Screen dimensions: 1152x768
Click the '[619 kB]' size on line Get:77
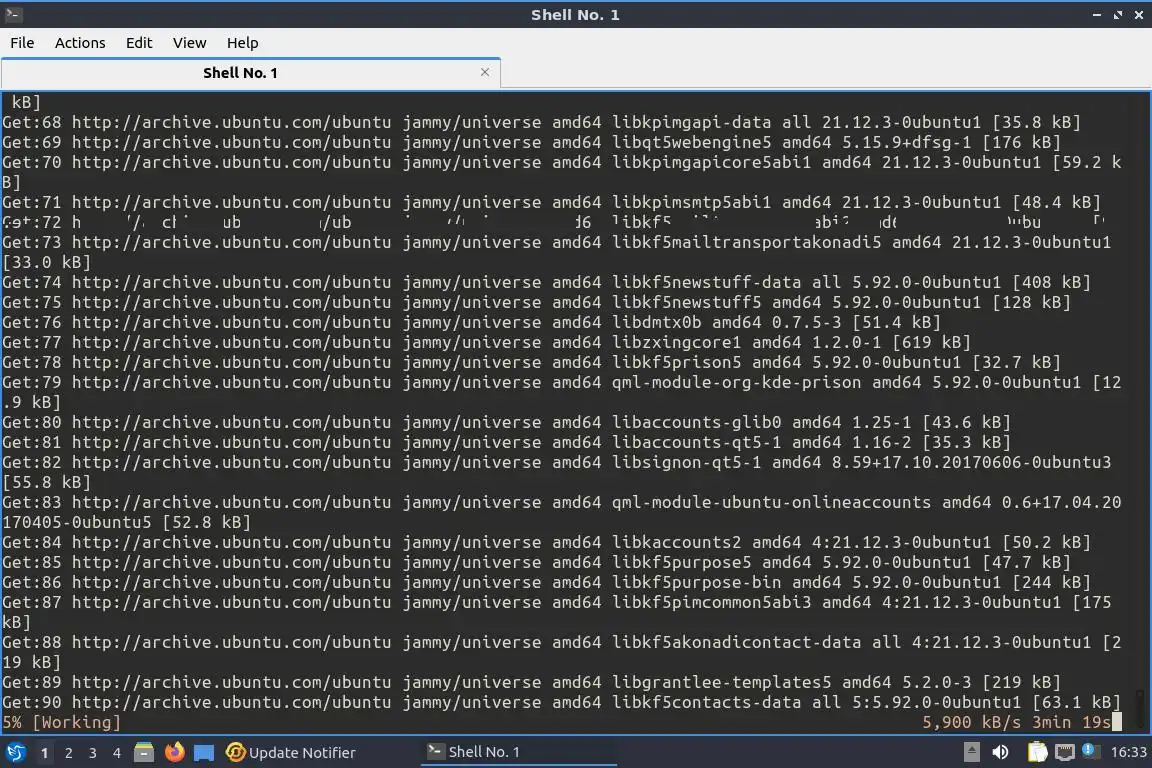pyautogui.click(x=932, y=342)
